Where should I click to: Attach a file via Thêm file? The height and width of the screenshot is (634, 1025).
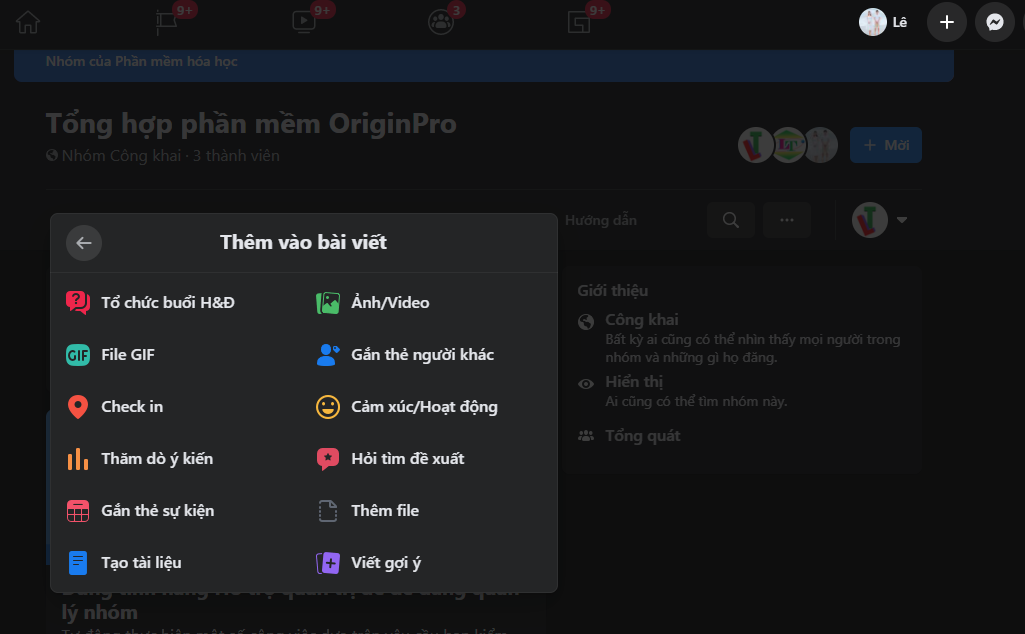(x=368, y=510)
